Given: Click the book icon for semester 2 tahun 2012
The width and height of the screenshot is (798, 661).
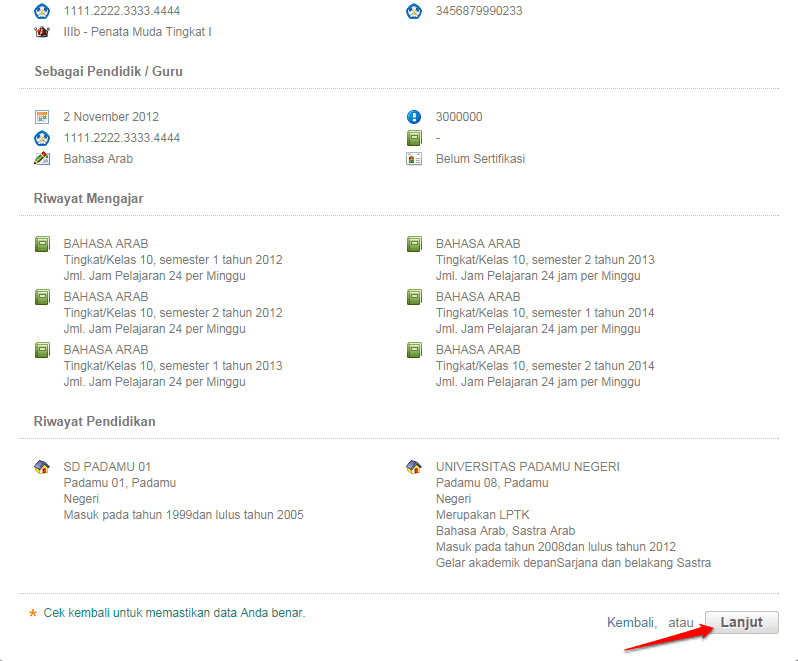Looking at the screenshot, I should click(x=42, y=297).
